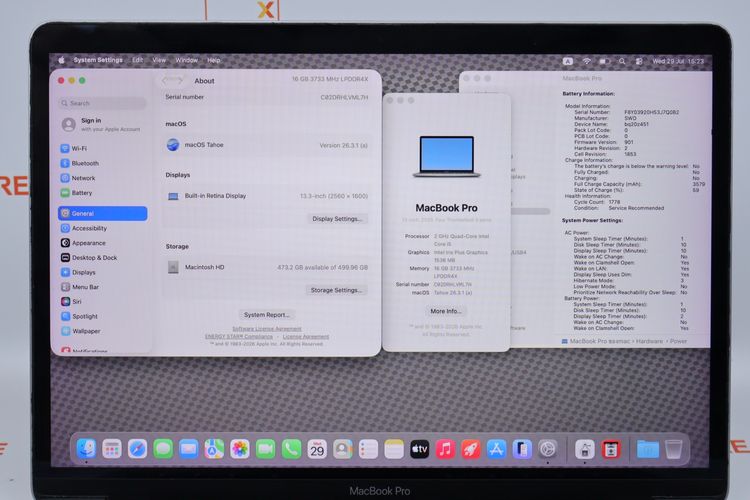
Task: Open System Settings menu in menu bar
Action: (x=98, y=60)
